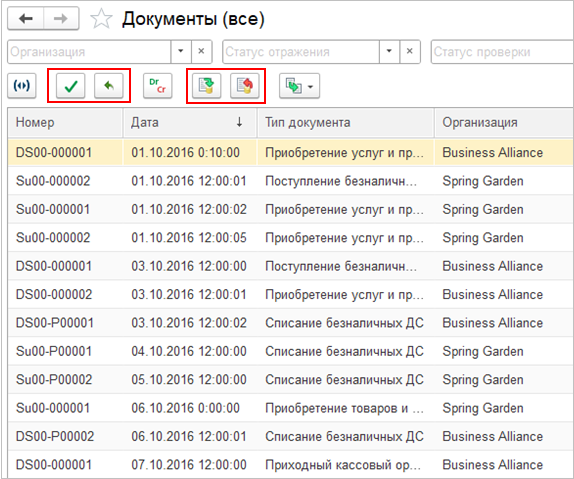This screenshot has width=574, height=479.
Task: Select row DS00-P00001 Списание безналичных ДС
Action: (291, 323)
